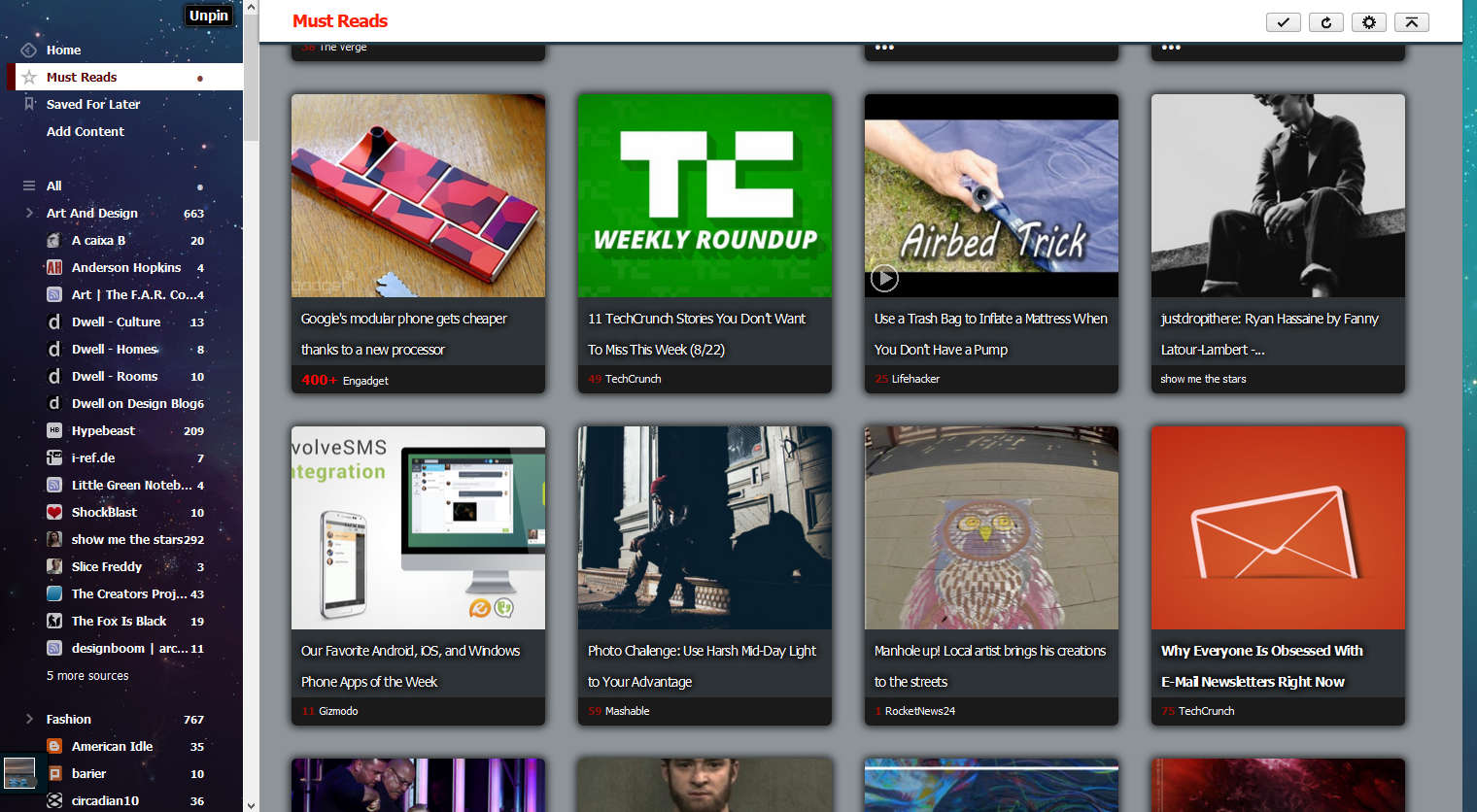Image resolution: width=1477 pixels, height=812 pixels.
Task: Click the ShockBlast heart icon
Action: coord(54,512)
